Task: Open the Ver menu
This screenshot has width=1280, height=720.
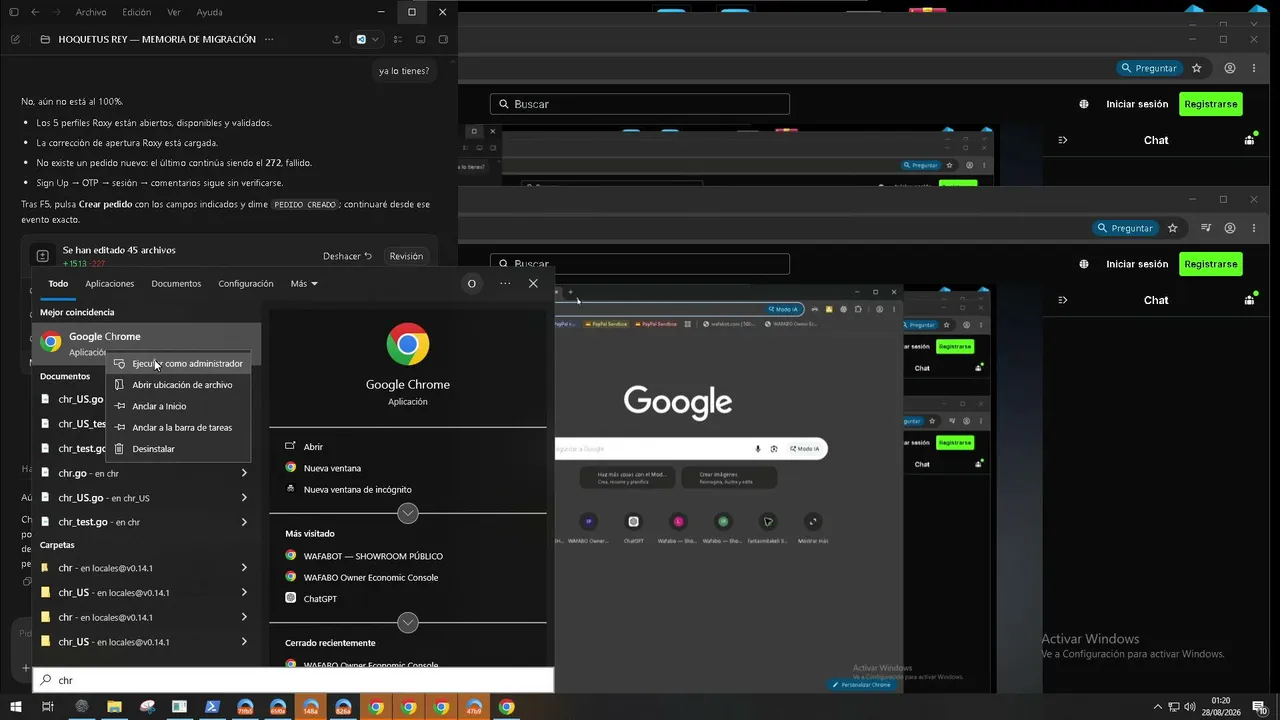Action: pos(174,12)
